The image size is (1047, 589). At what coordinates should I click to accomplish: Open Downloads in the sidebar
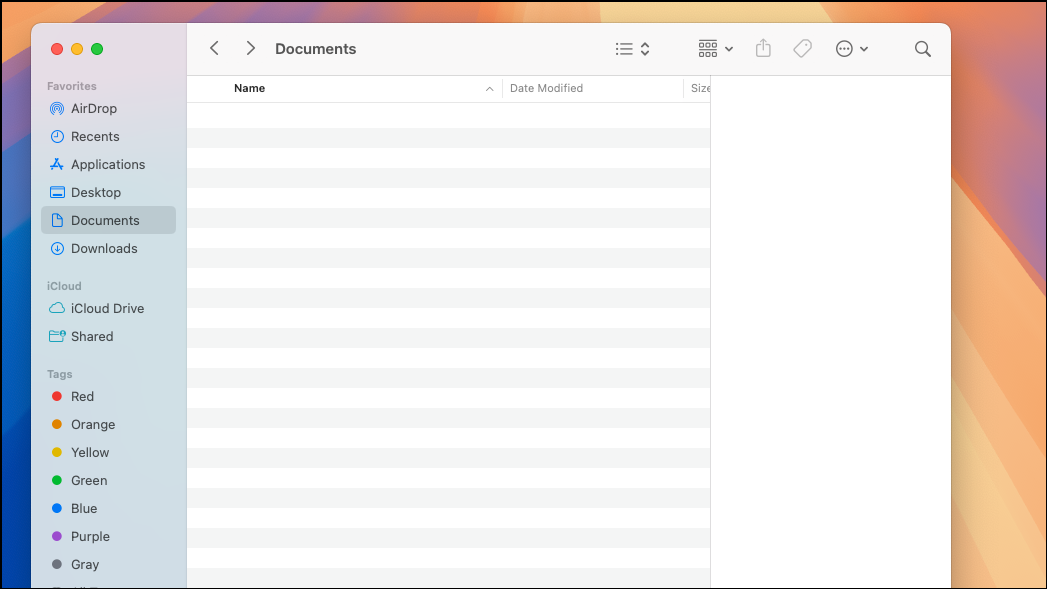tap(108, 248)
